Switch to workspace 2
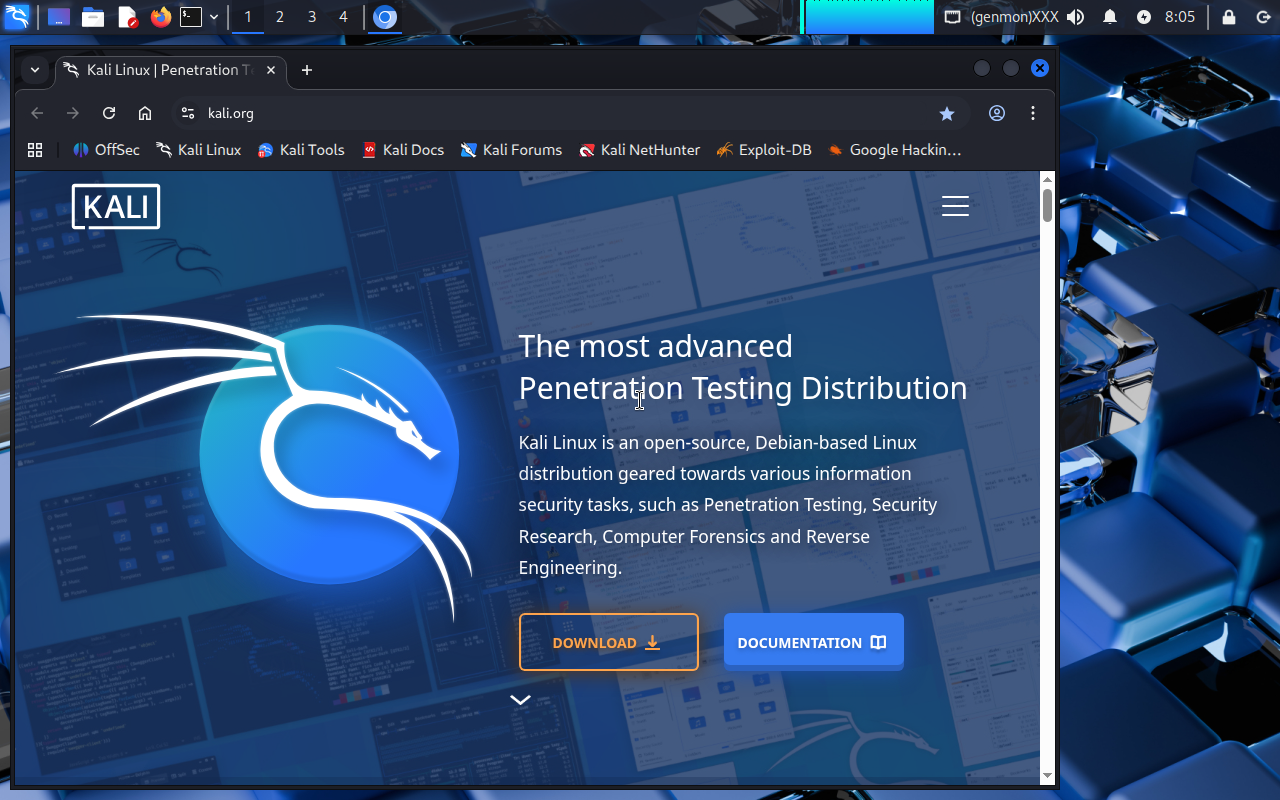This screenshot has width=1280, height=800. 280,17
